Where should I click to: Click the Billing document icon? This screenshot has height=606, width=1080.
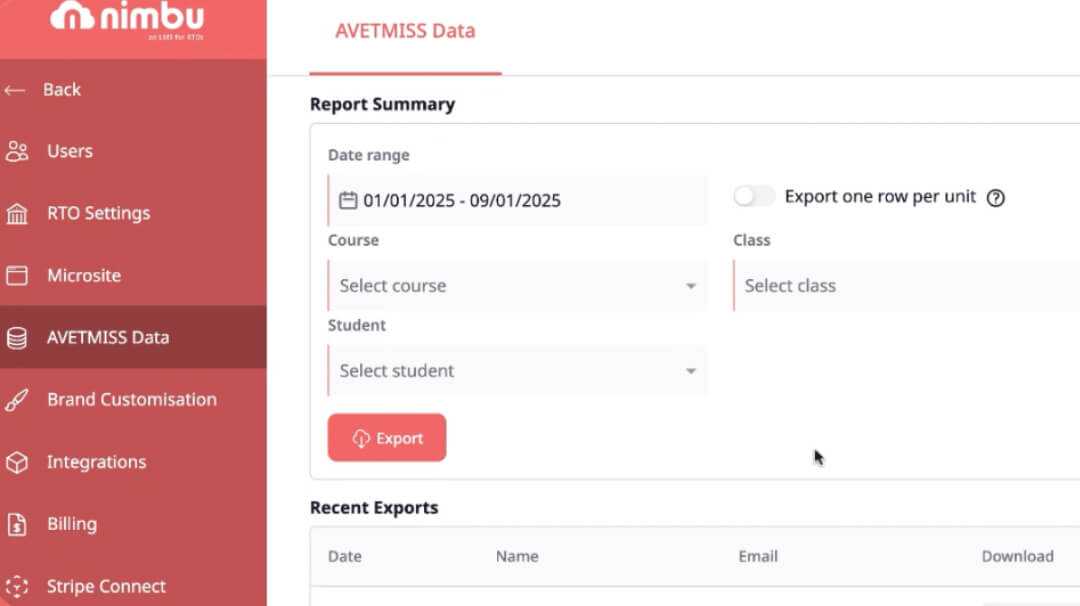coord(16,524)
